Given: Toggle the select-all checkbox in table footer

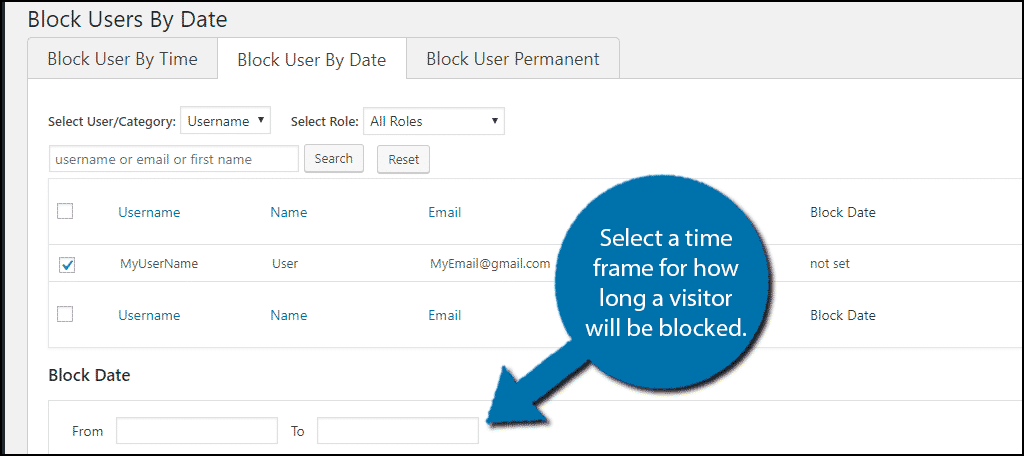Looking at the screenshot, I should [x=65, y=314].
